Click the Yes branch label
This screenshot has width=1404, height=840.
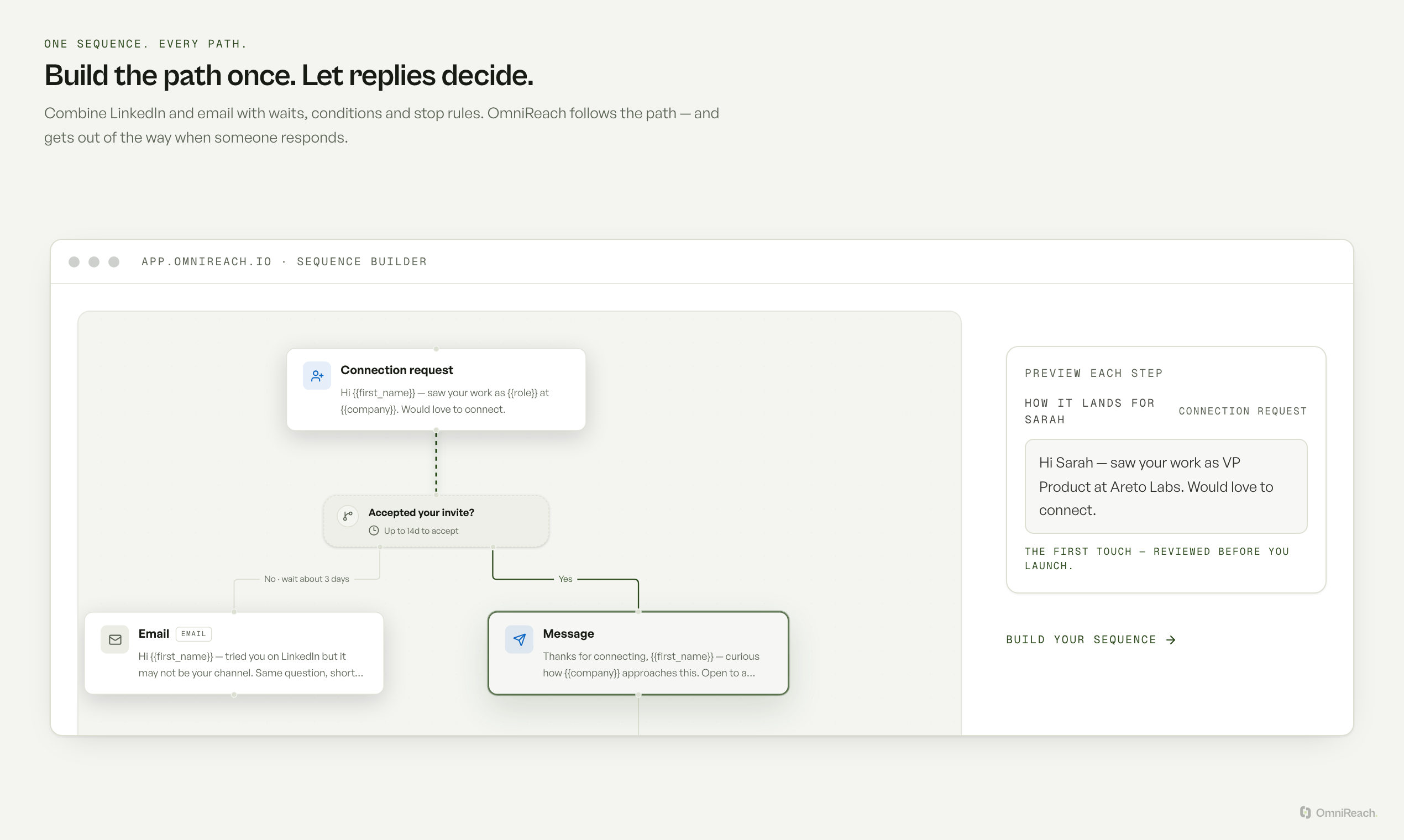point(565,579)
